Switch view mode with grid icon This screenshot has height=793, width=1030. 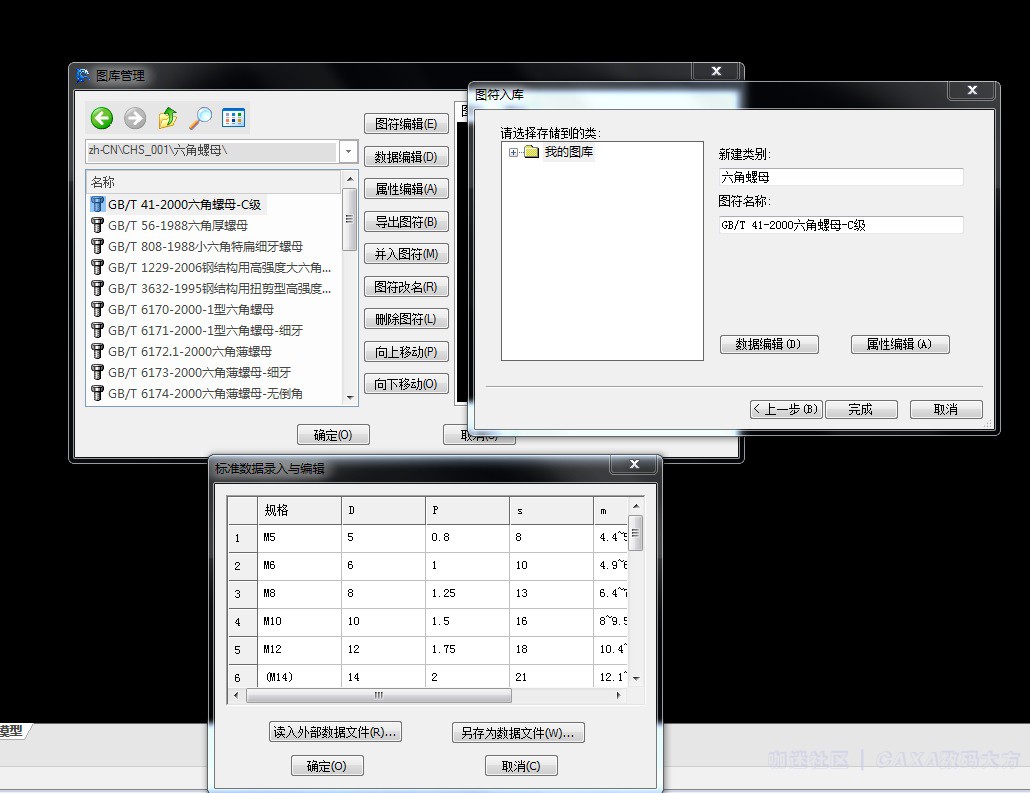[x=233, y=118]
